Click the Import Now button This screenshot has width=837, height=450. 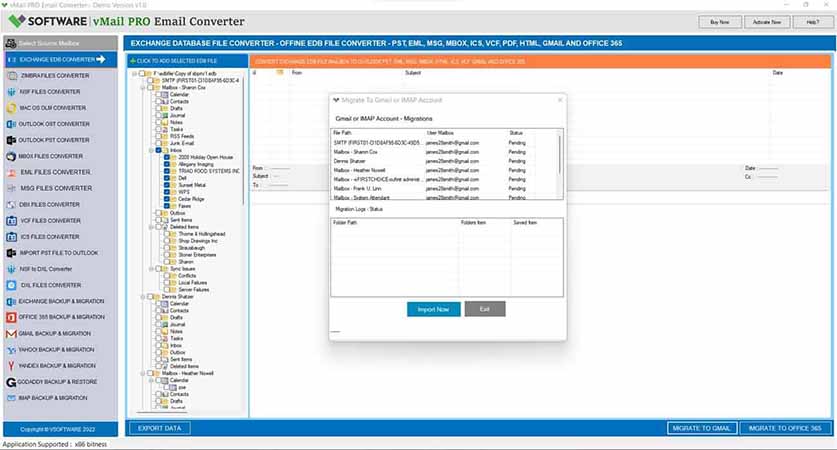(433, 310)
